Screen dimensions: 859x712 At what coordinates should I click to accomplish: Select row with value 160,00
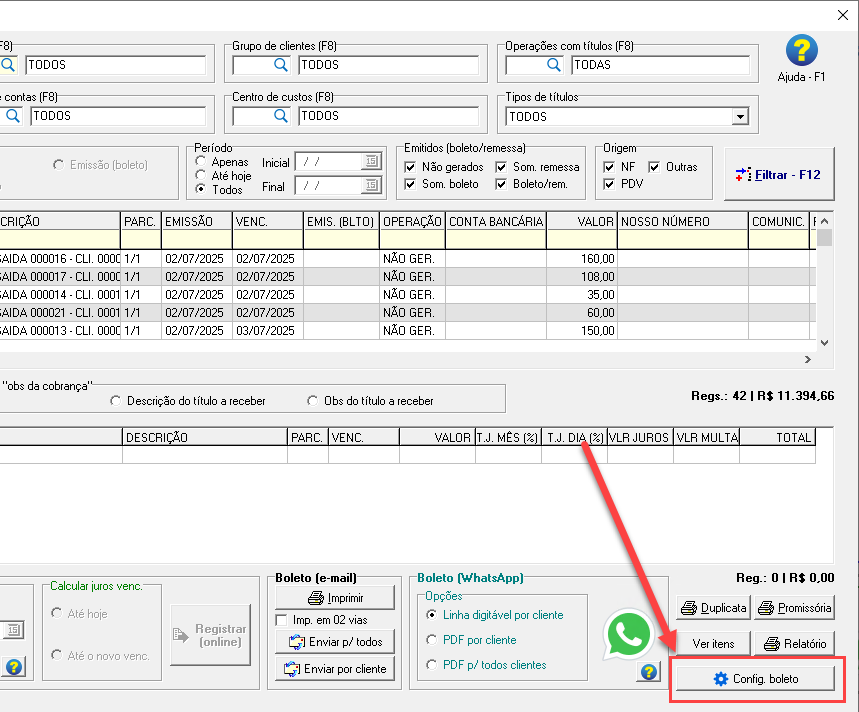click(x=408, y=259)
